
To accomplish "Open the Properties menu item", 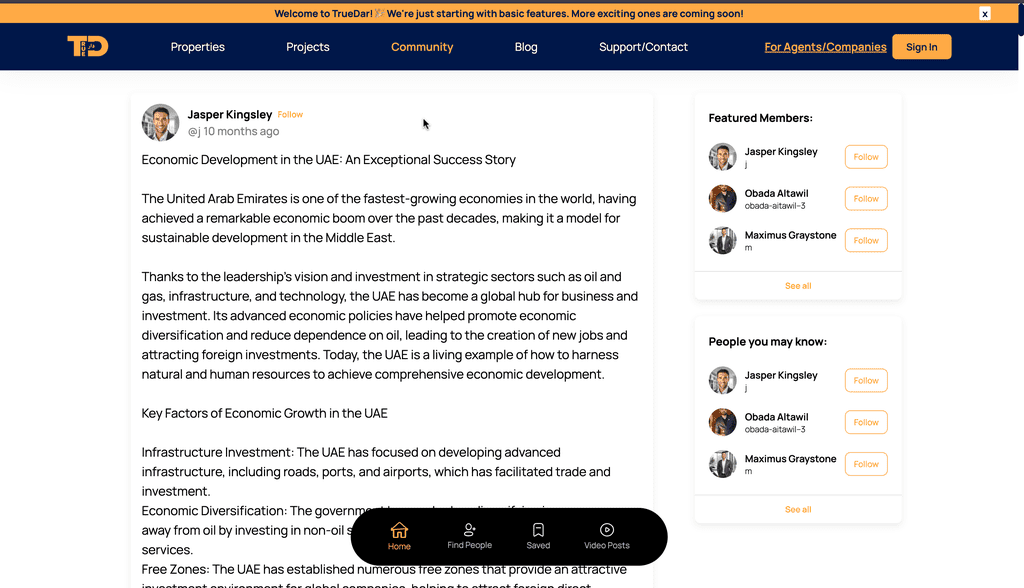I will [x=197, y=47].
